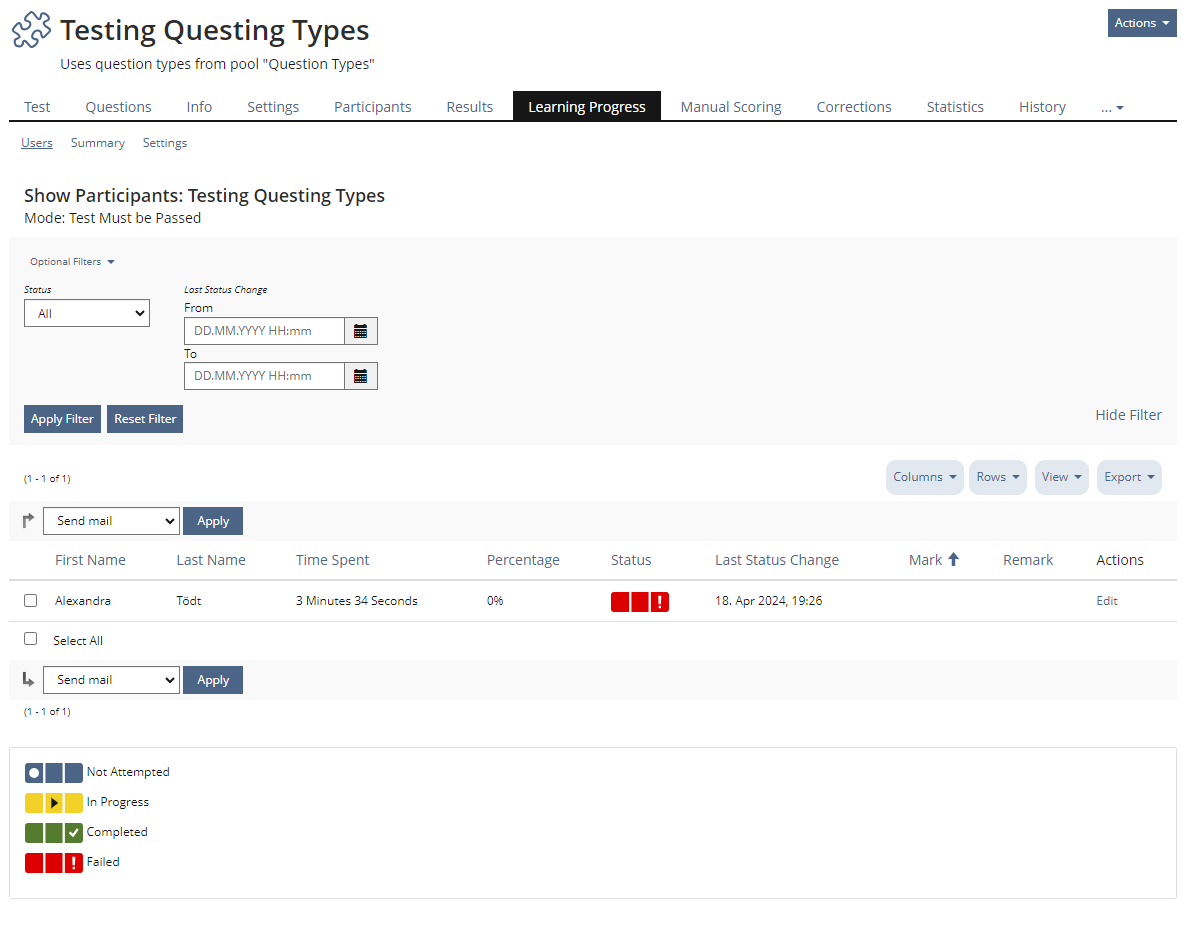Open the Statistics tab

[x=954, y=107]
